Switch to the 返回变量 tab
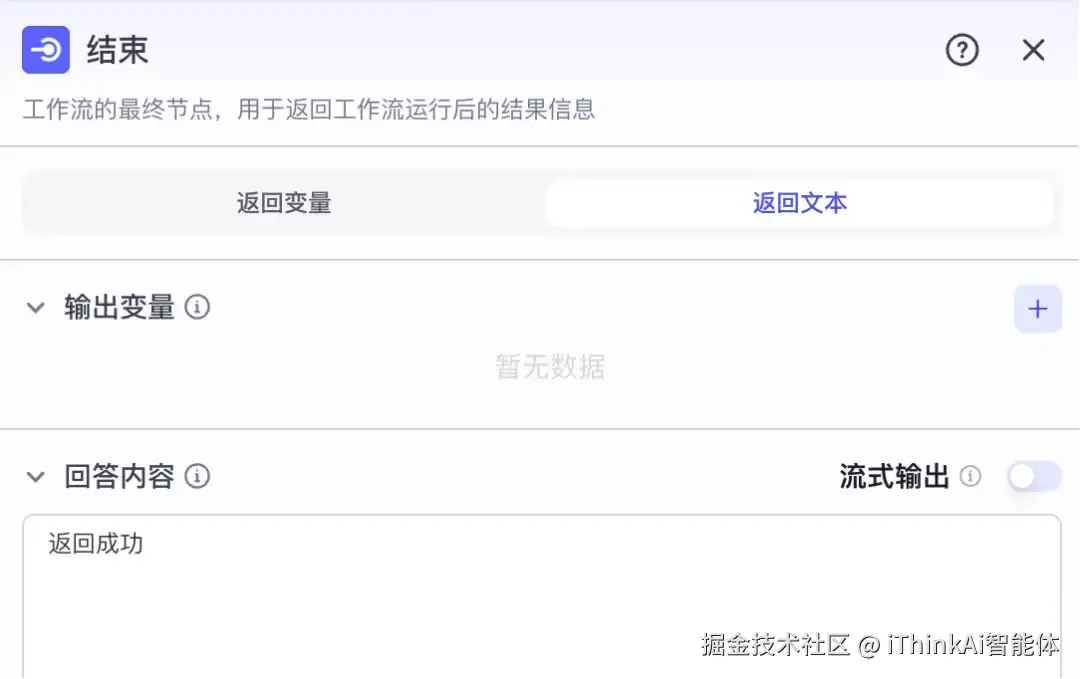 coord(284,203)
